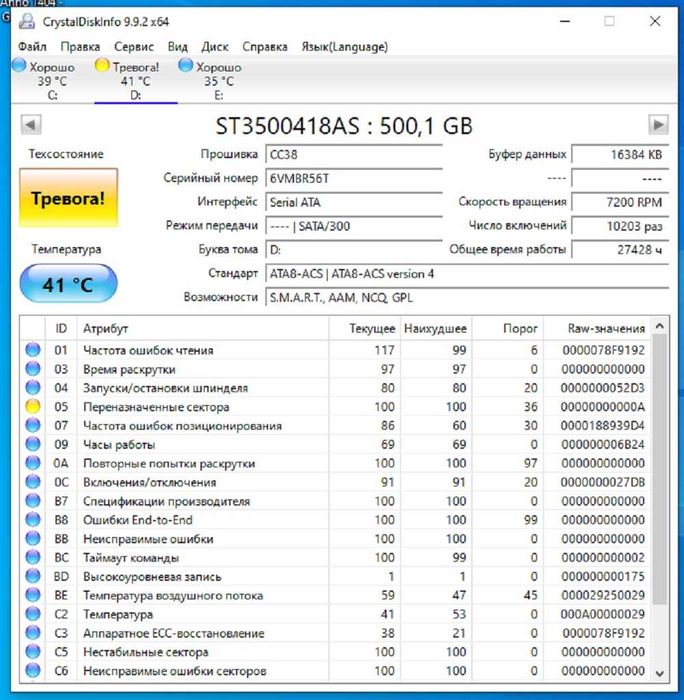684x700 pixels.
Task: Click the Прошивка field CC38
Action: [x=354, y=154]
